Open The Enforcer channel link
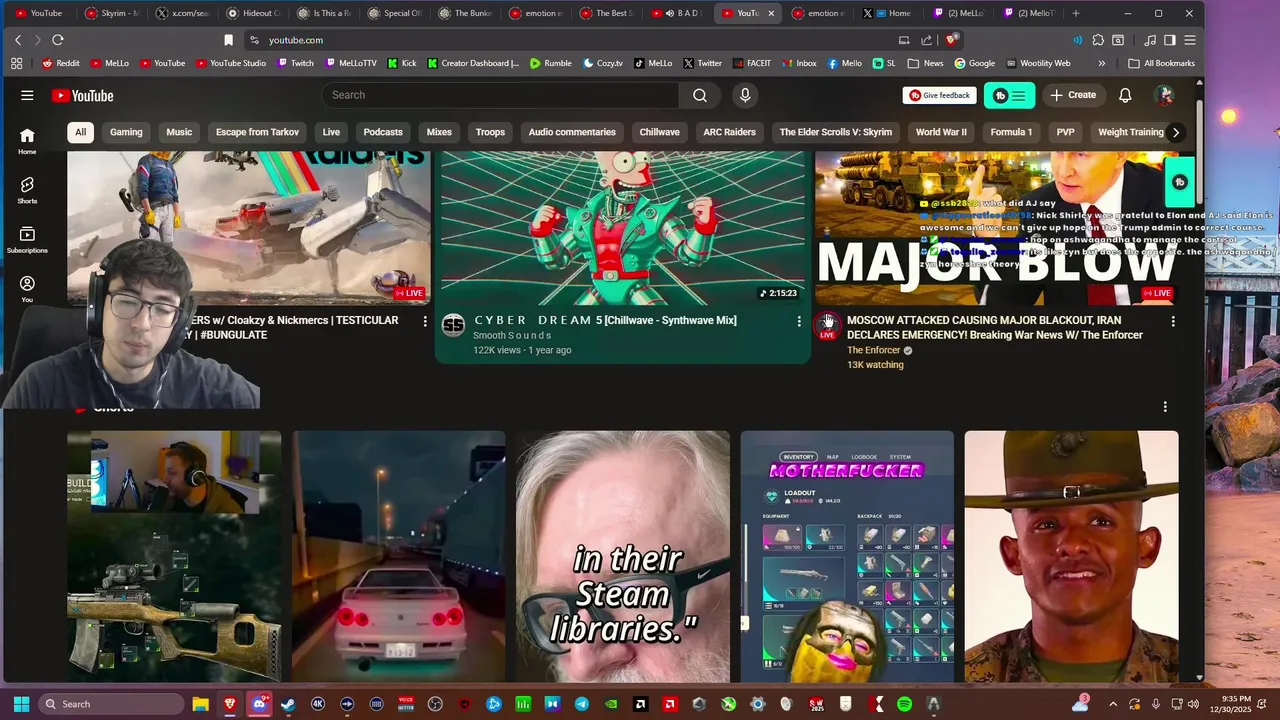Image resolution: width=1280 pixels, height=720 pixels. click(874, 350)
